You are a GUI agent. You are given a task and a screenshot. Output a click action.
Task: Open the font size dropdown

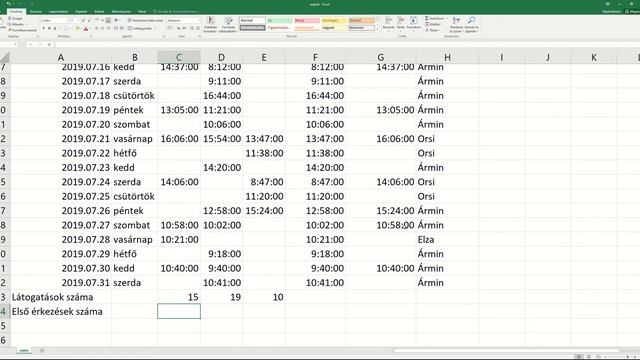pos(78,20)
